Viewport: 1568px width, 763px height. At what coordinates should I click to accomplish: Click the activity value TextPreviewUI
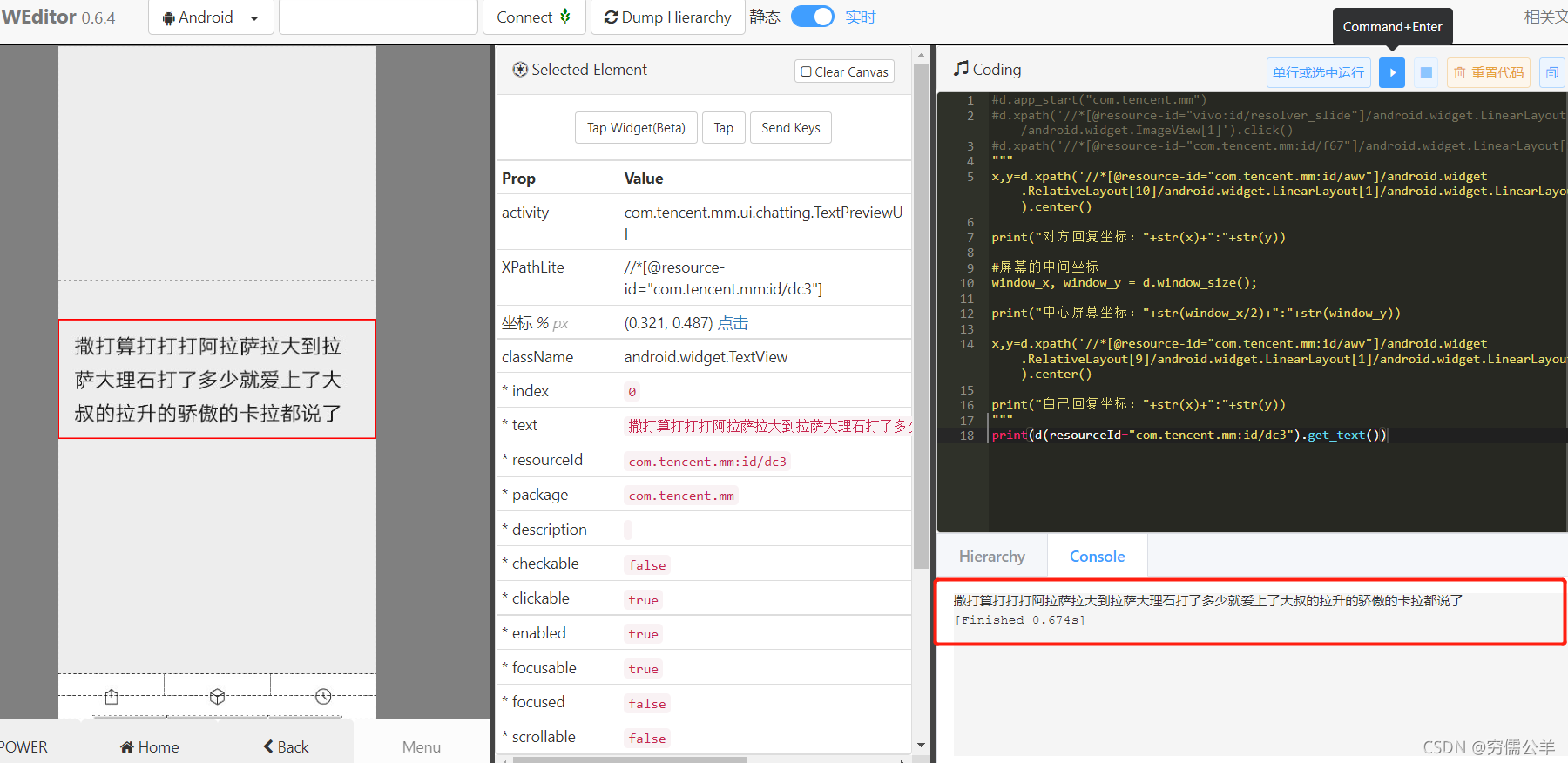(763, 222)
